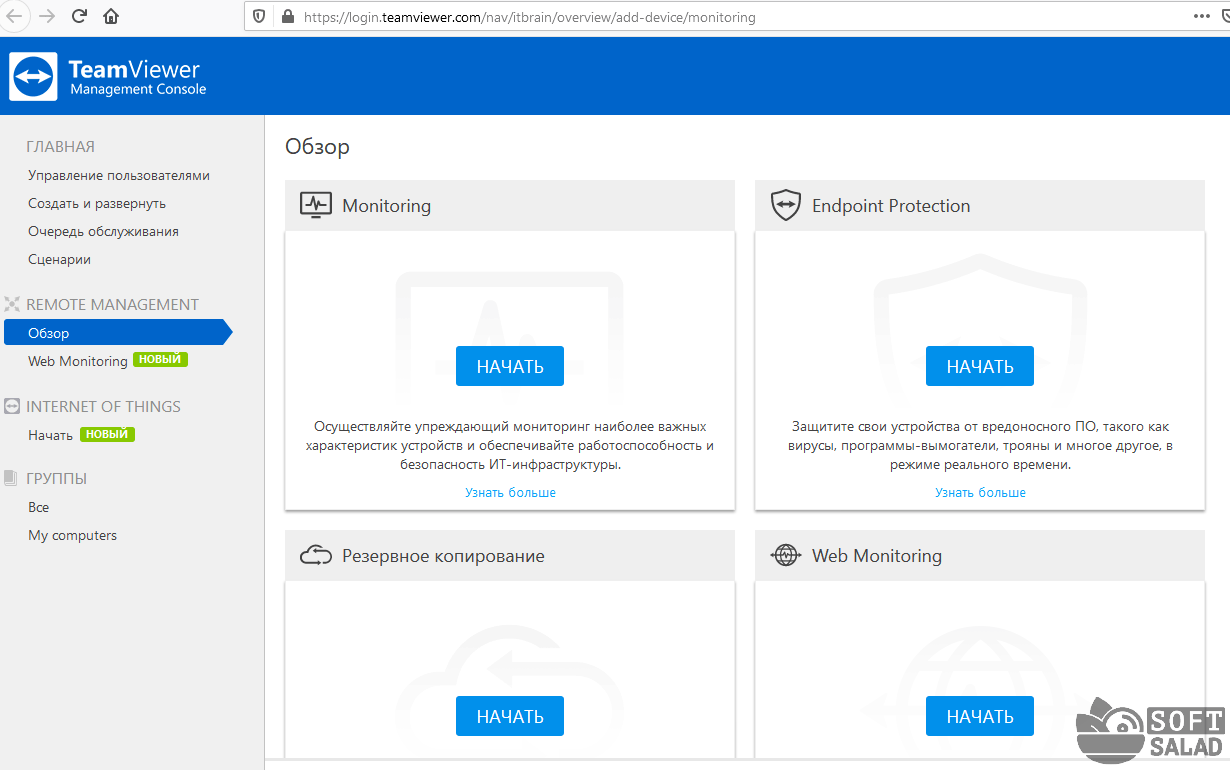Viewport: 1230px width, 770px height.
Task: Click the Monitoring card heartbeat icon
Action: [x=316, y=205]
